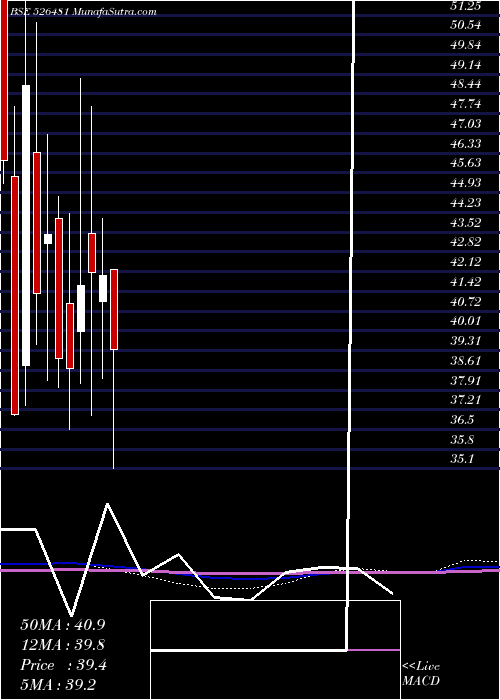Select the 40.01 price axis label

pyautogui.click(x=466, y=321)
